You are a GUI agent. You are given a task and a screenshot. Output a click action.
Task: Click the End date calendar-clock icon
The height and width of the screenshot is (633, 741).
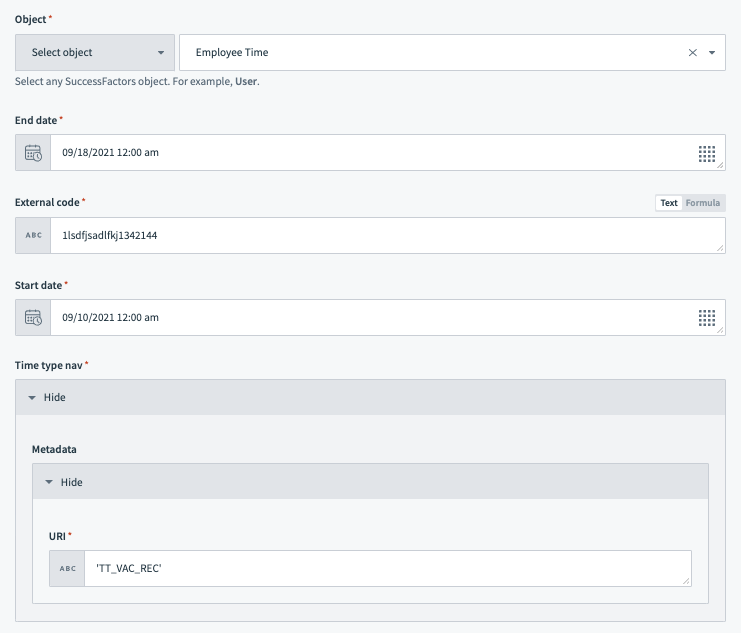[x=33, y=153]
